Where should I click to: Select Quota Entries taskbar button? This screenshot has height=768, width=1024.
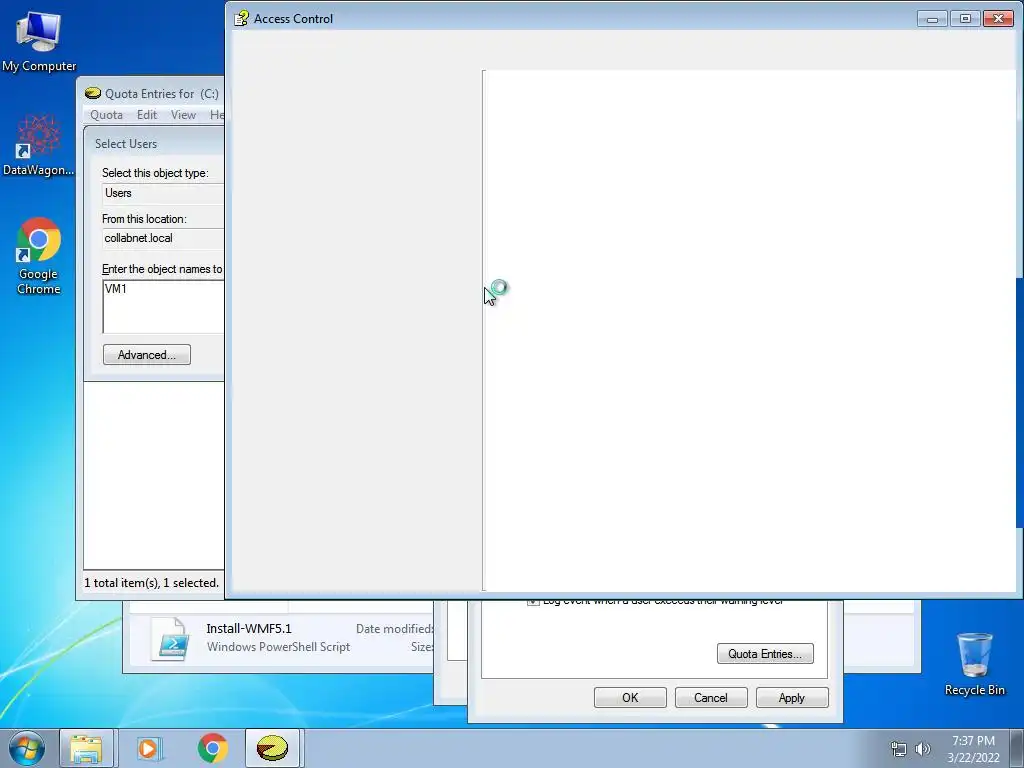[272, 748]
